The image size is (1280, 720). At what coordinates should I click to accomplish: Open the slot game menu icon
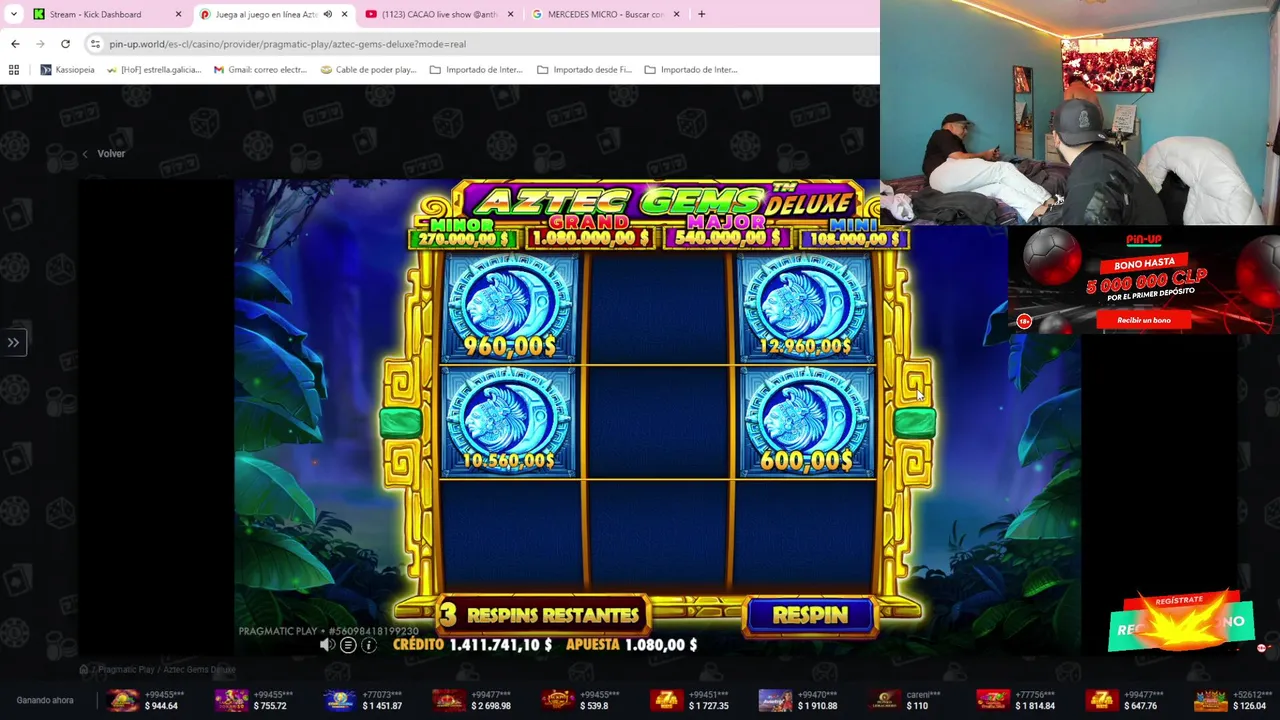pyautogui.click(x=348, y=645)
